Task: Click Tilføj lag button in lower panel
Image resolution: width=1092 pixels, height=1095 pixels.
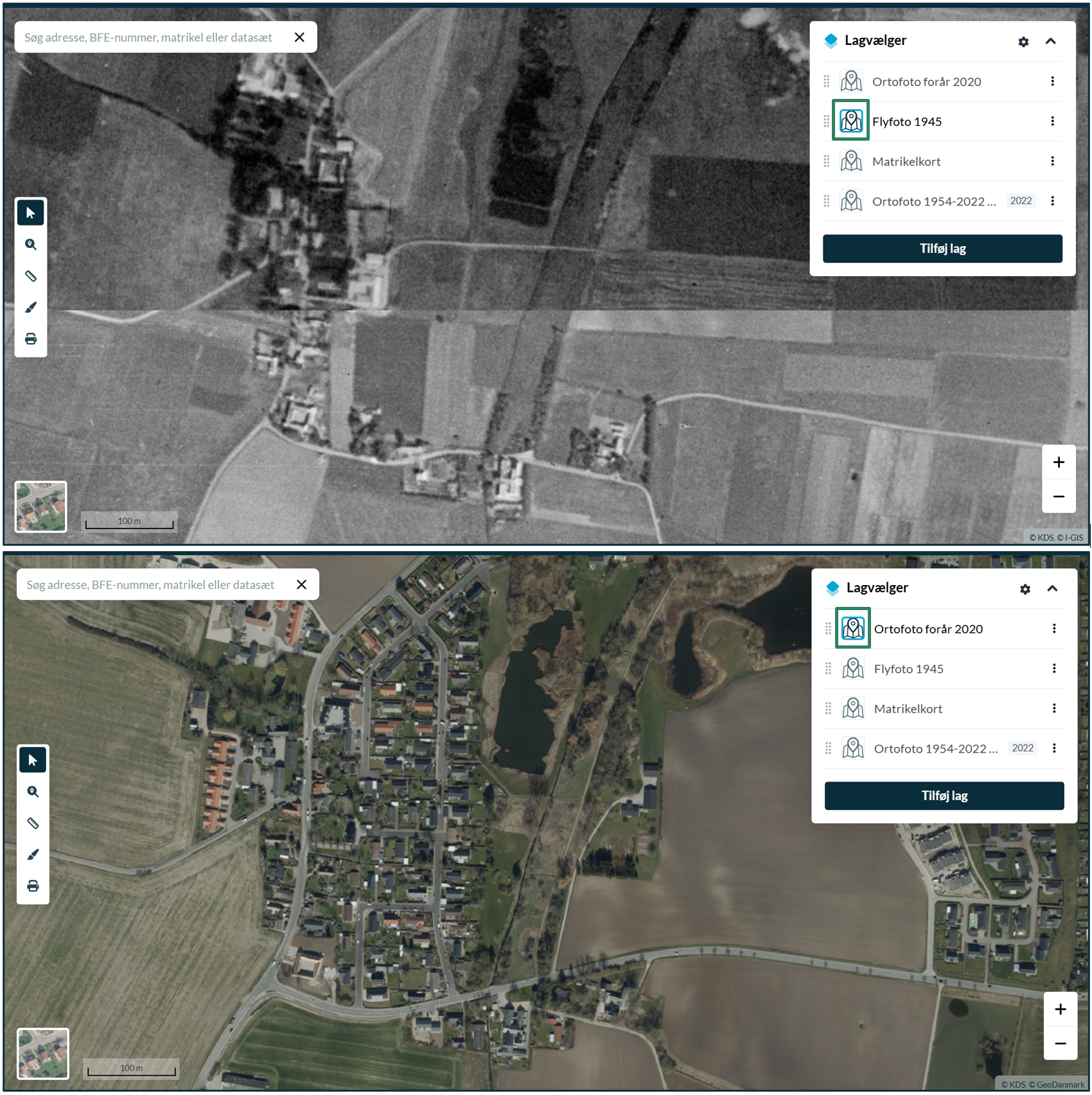Action: 944,796
